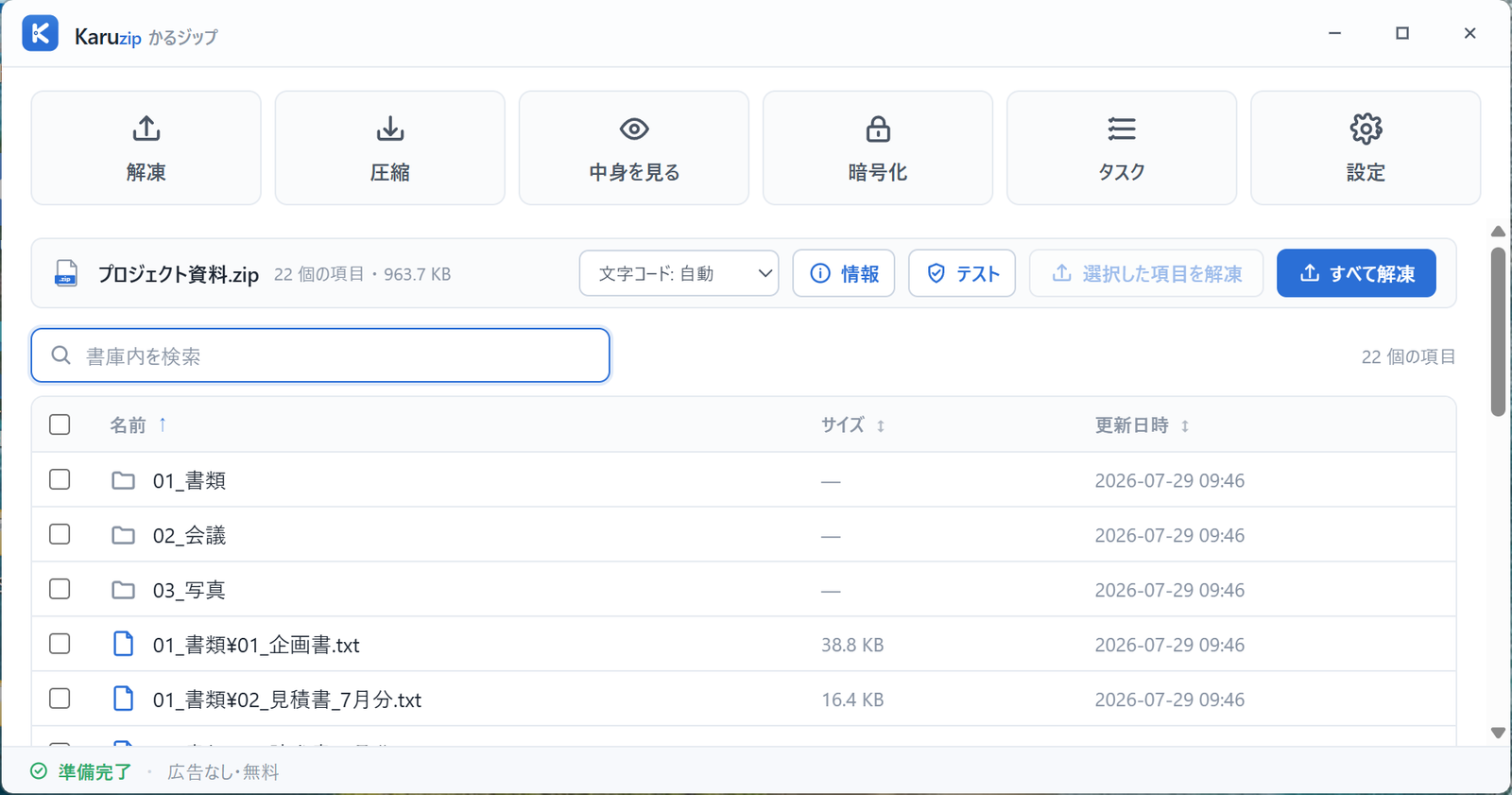The width and height of the screenshot is (1512, 795).
Task: Click the folder icon for 02_会議
Action: point(123,535)
